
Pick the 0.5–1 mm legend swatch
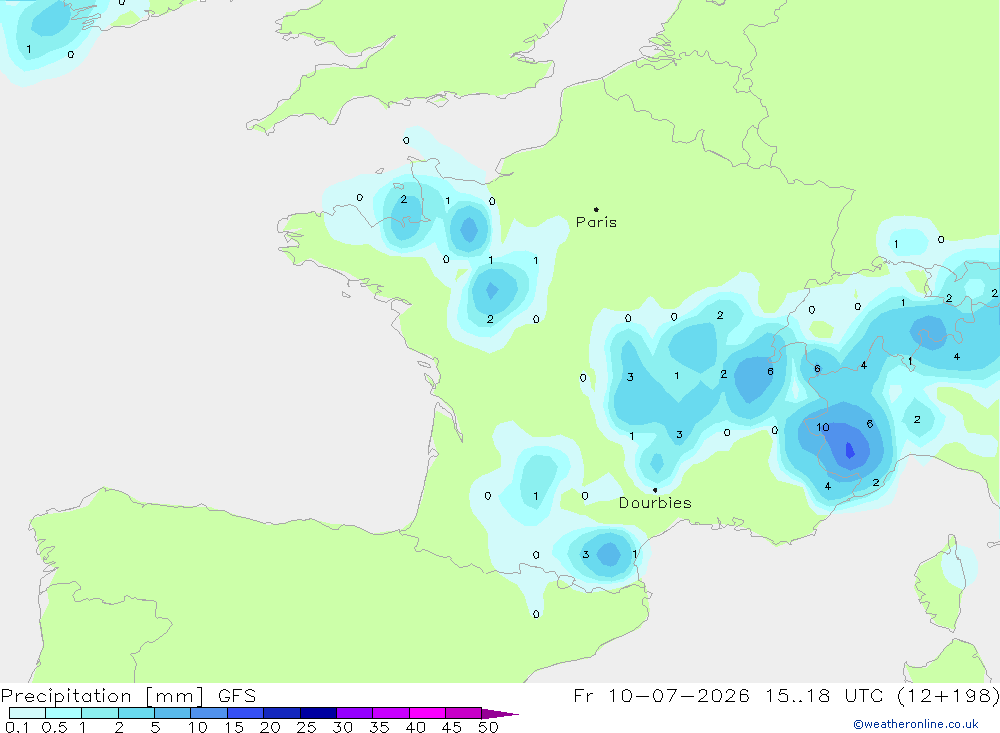pos(64,713)
